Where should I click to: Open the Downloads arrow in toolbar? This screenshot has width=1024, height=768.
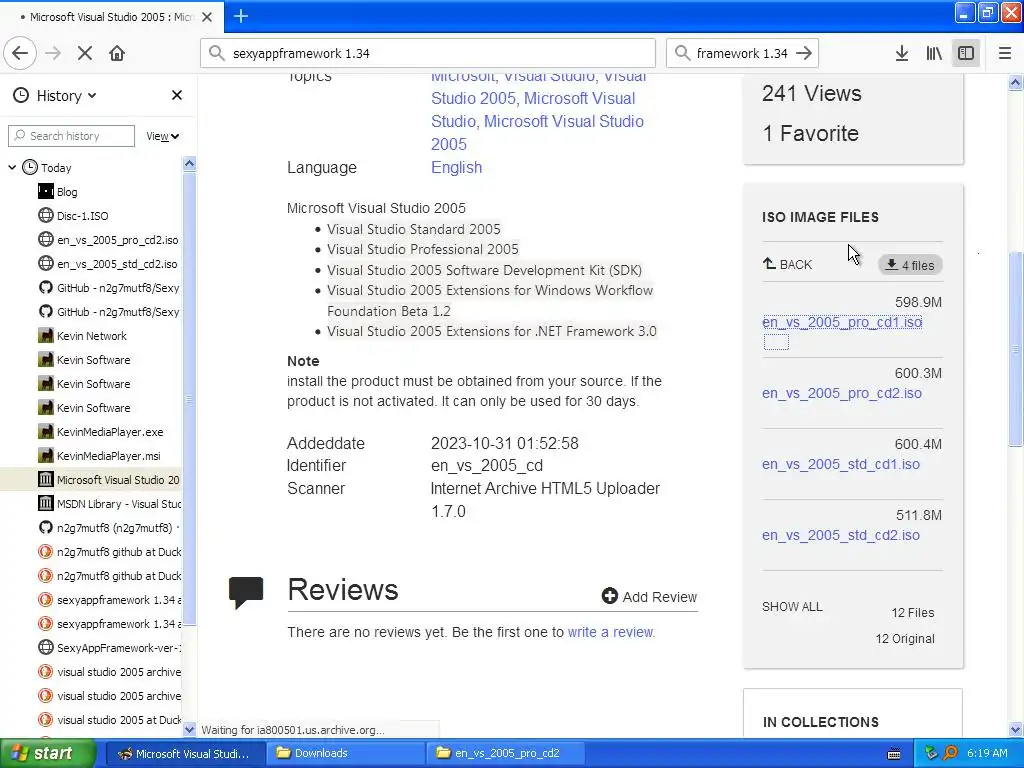901,53
